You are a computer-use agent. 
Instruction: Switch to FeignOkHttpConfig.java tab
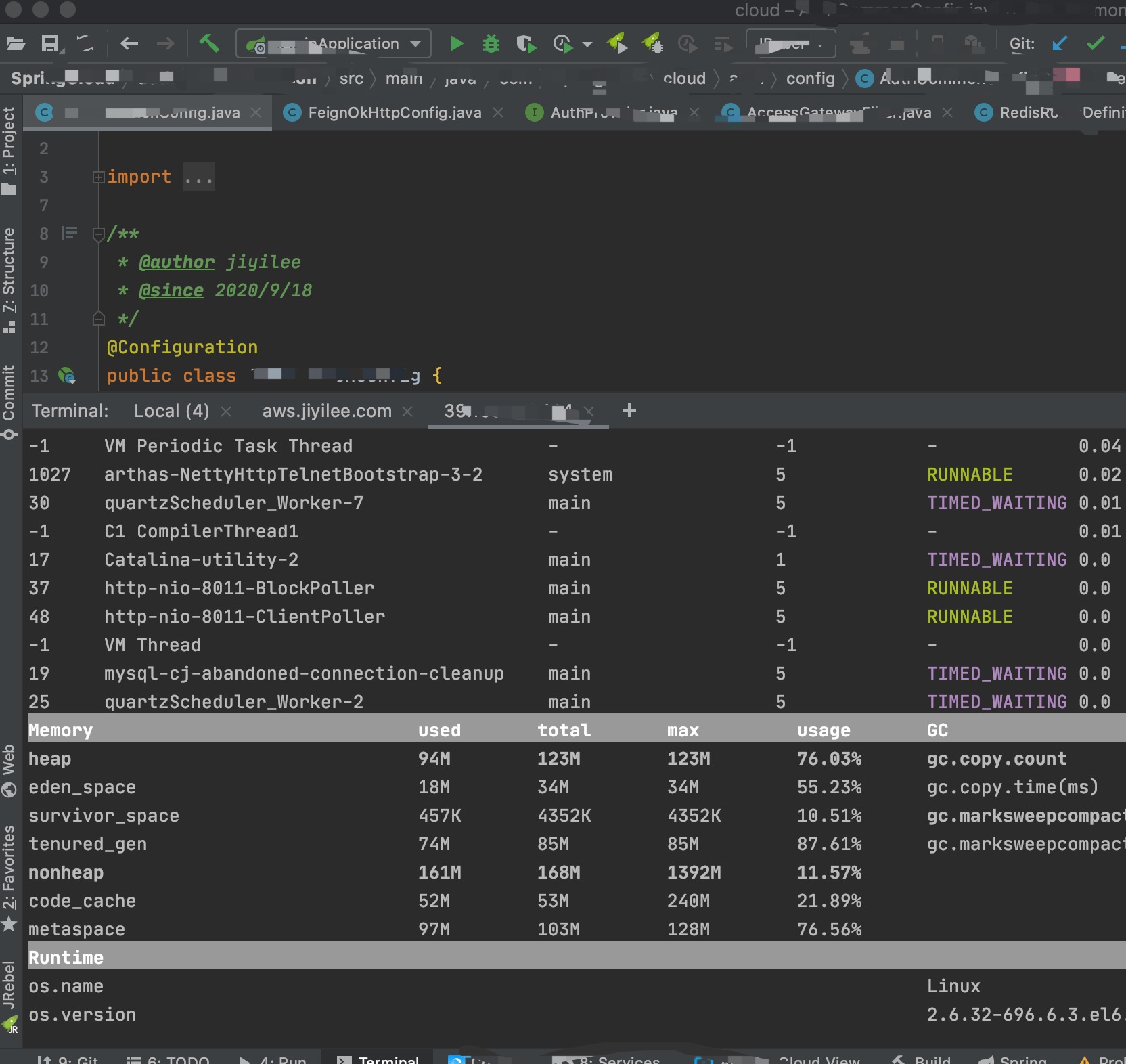tap(394, 112)
